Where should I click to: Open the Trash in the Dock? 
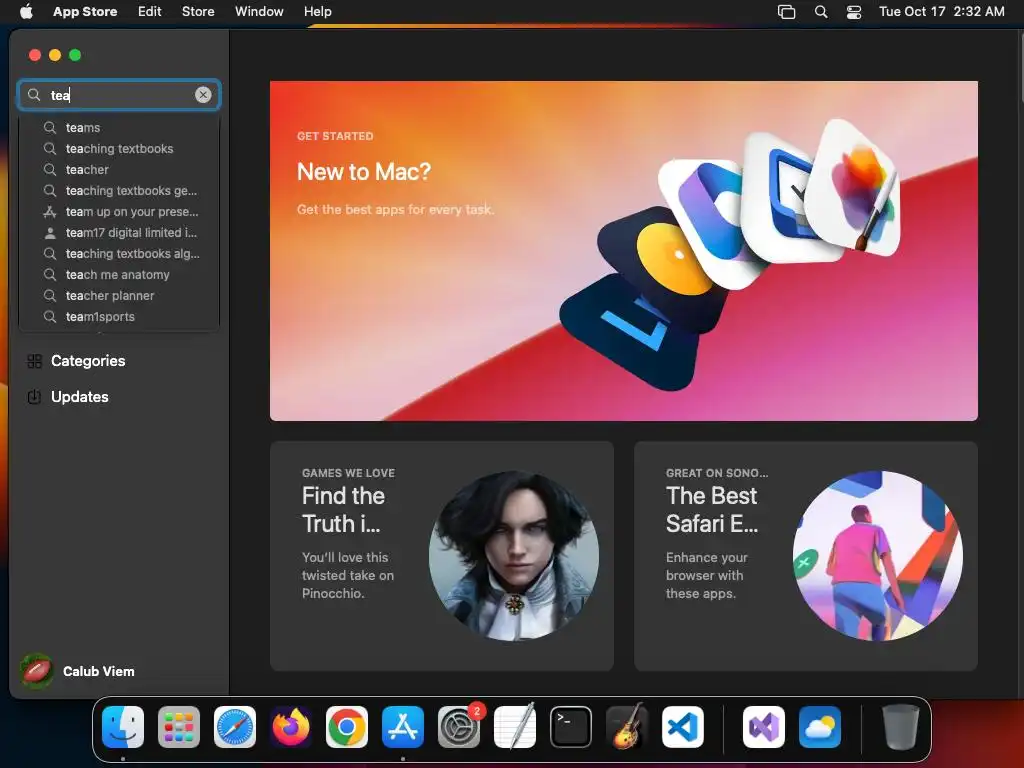[901, 726]
